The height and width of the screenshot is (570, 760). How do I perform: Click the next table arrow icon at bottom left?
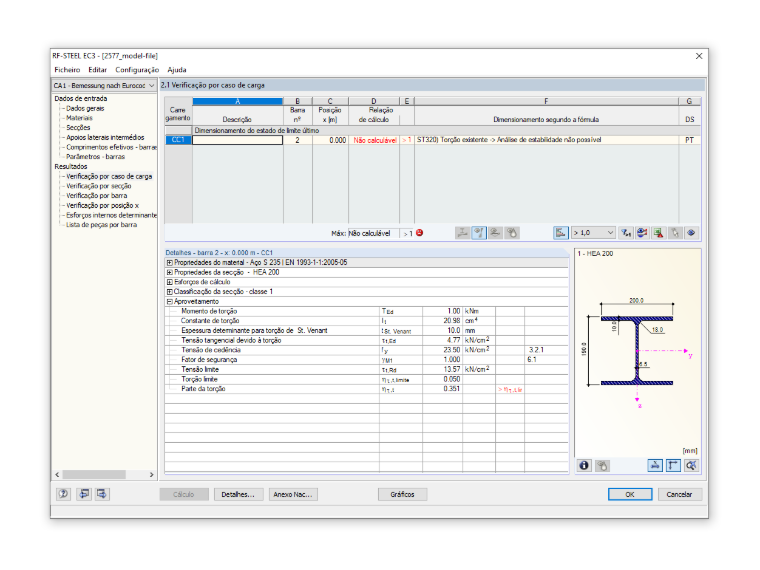(102, 494)
